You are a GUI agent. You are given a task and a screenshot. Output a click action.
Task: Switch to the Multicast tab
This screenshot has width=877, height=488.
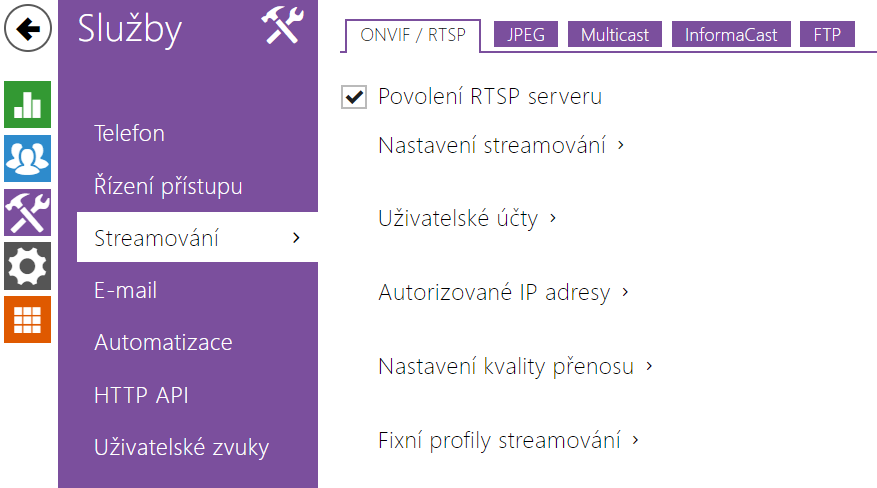(615, 35)
